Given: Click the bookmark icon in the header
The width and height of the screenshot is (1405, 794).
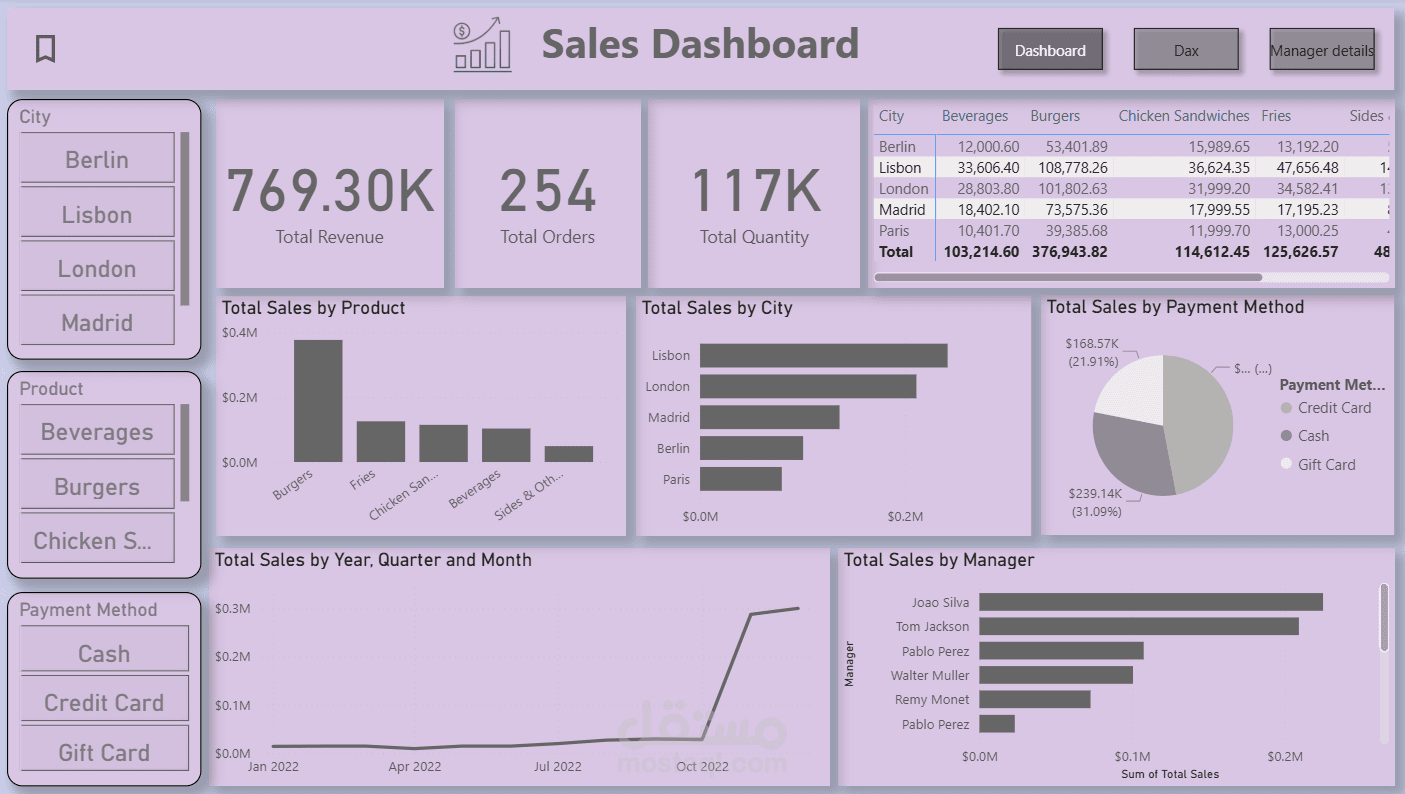Looking at the screenshot, I should 45,48.
